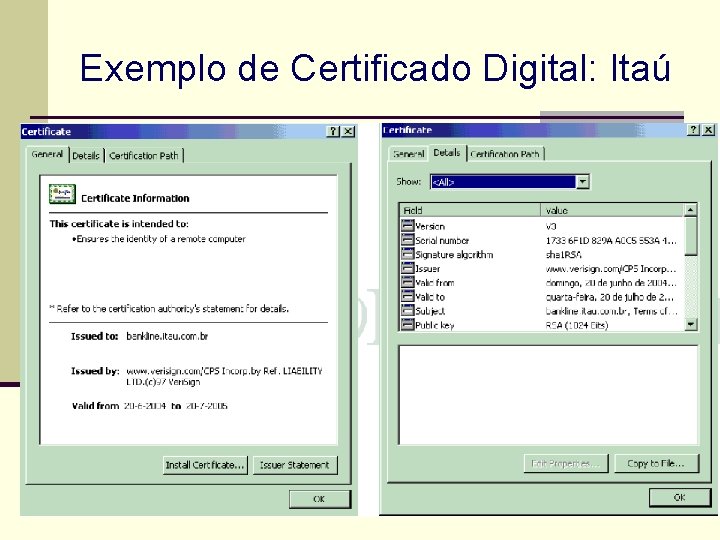Viewport: 720px width, 540px height.
Task: Click the Value column header
Action: 612,210
